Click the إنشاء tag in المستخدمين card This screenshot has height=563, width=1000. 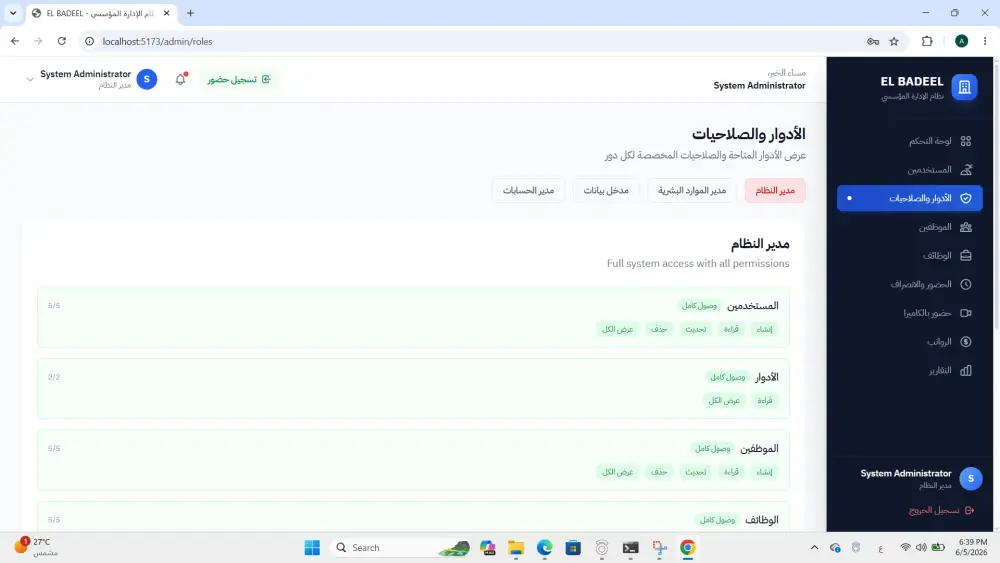pos(764,329)
